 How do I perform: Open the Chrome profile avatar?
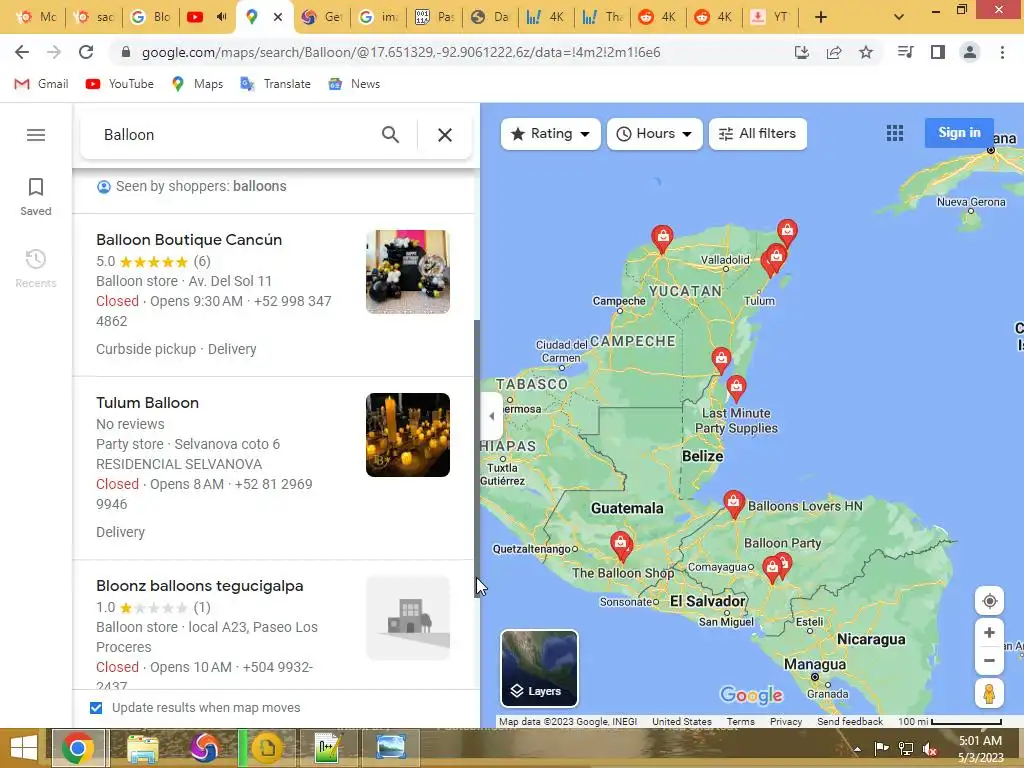970,52
